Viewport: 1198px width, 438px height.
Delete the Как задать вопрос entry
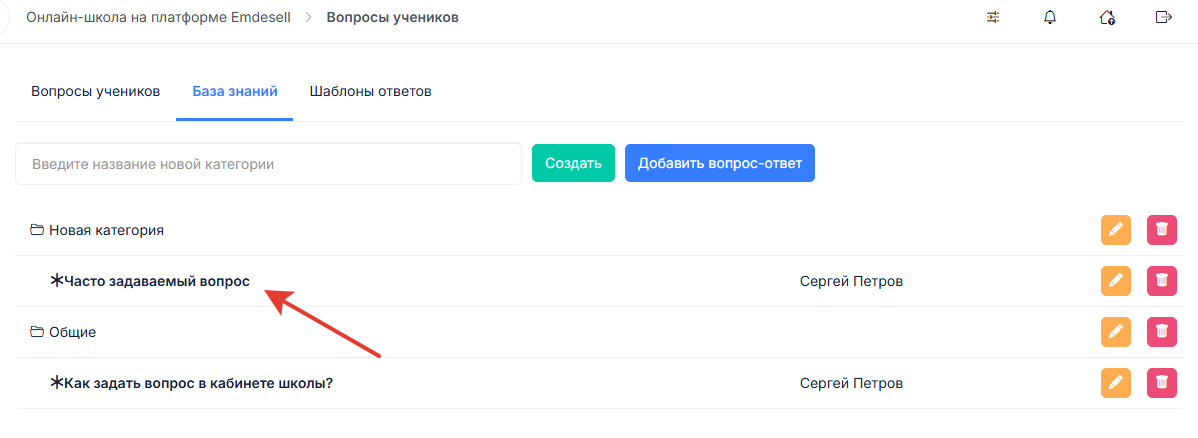(x=1161, y=383)
